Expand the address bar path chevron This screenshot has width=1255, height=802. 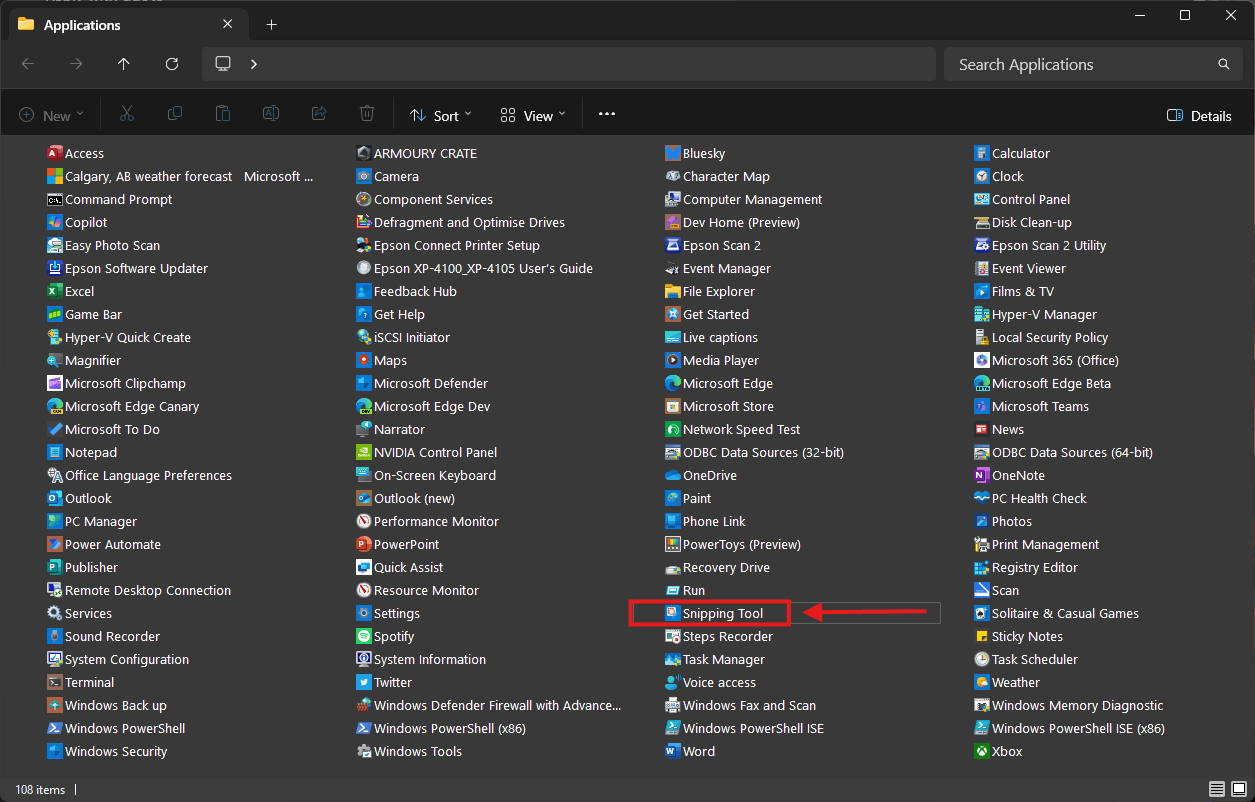(254, 64)
